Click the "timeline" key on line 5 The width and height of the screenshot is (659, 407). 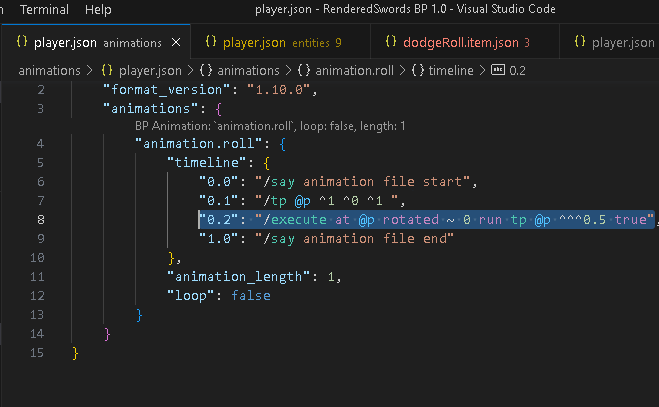[x=207, y=163]
